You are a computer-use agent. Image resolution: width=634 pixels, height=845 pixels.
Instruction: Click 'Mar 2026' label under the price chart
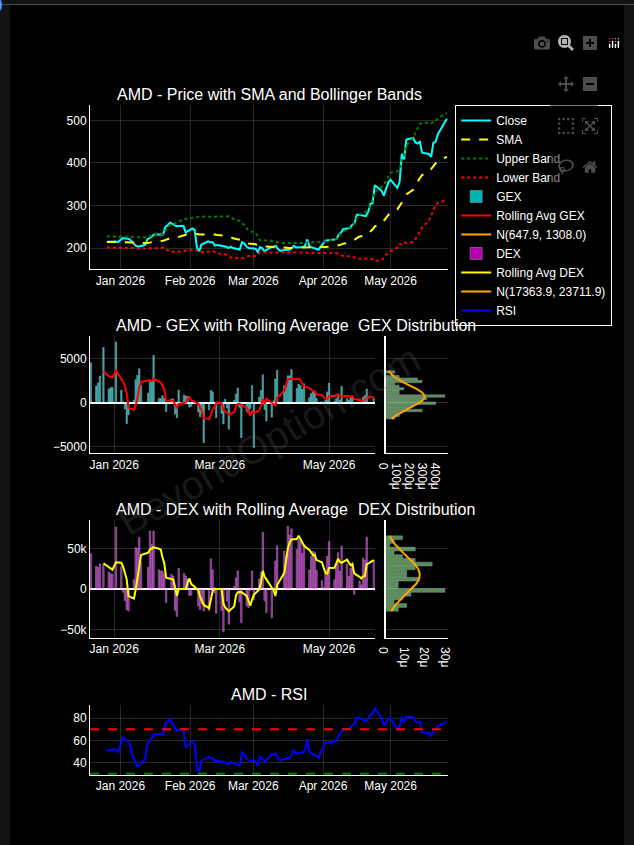pos(253,281)
